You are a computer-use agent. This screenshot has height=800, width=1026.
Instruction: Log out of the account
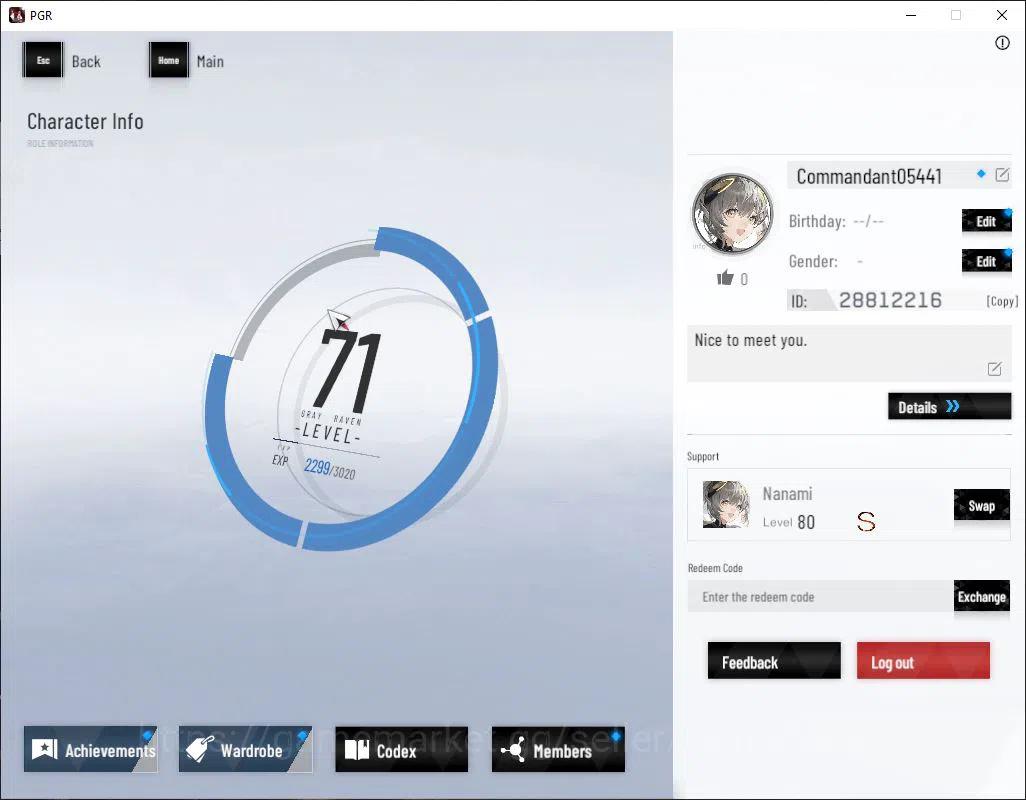tap(923, 661)
